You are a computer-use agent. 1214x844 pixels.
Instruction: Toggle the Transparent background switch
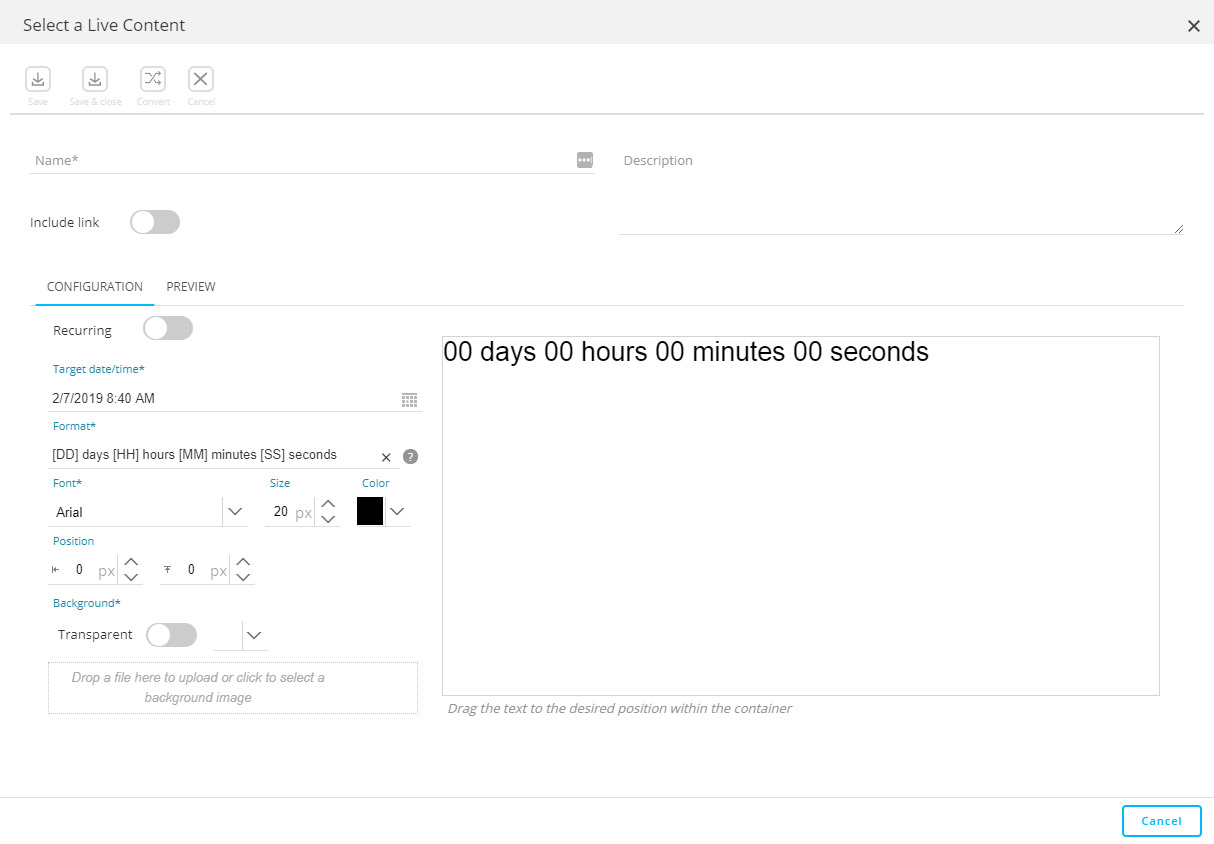tap(171, 635)
